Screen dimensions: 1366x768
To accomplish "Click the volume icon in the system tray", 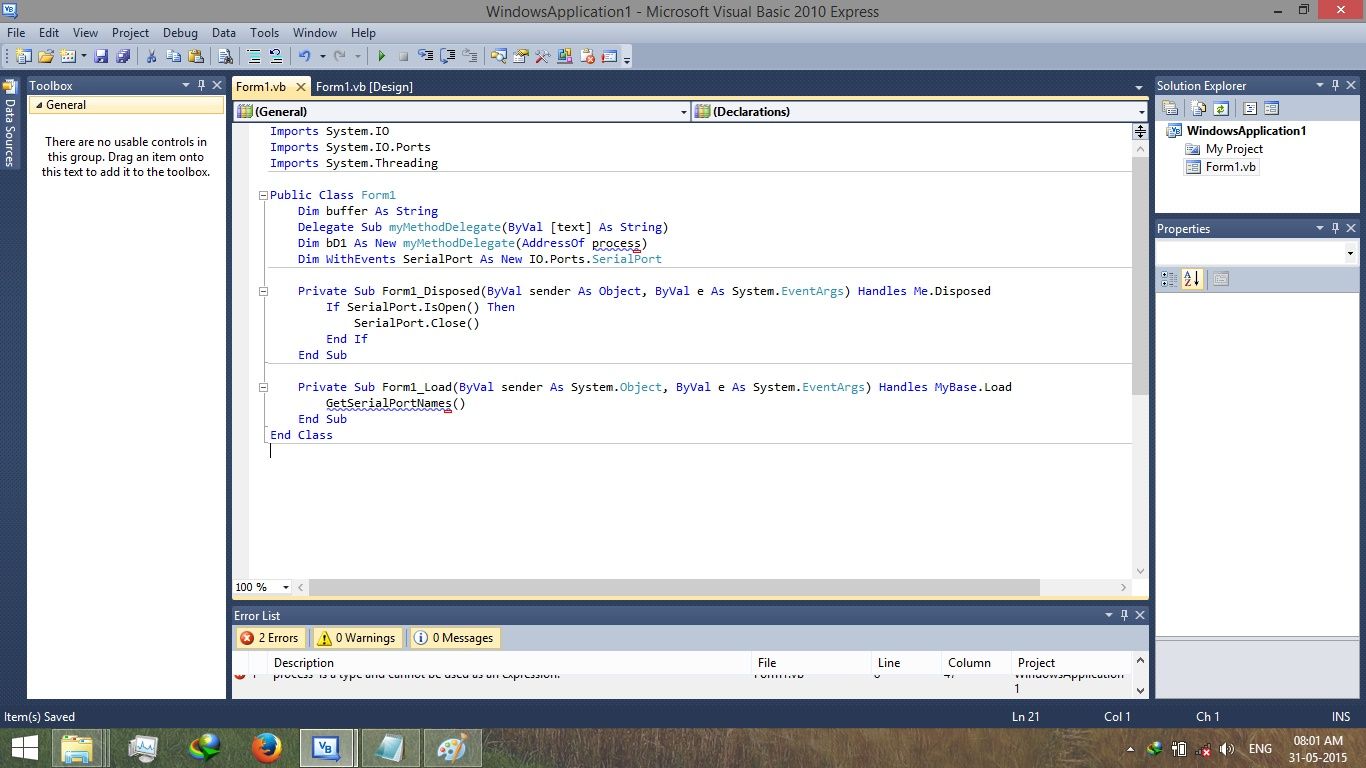I will click(1227, 748).
